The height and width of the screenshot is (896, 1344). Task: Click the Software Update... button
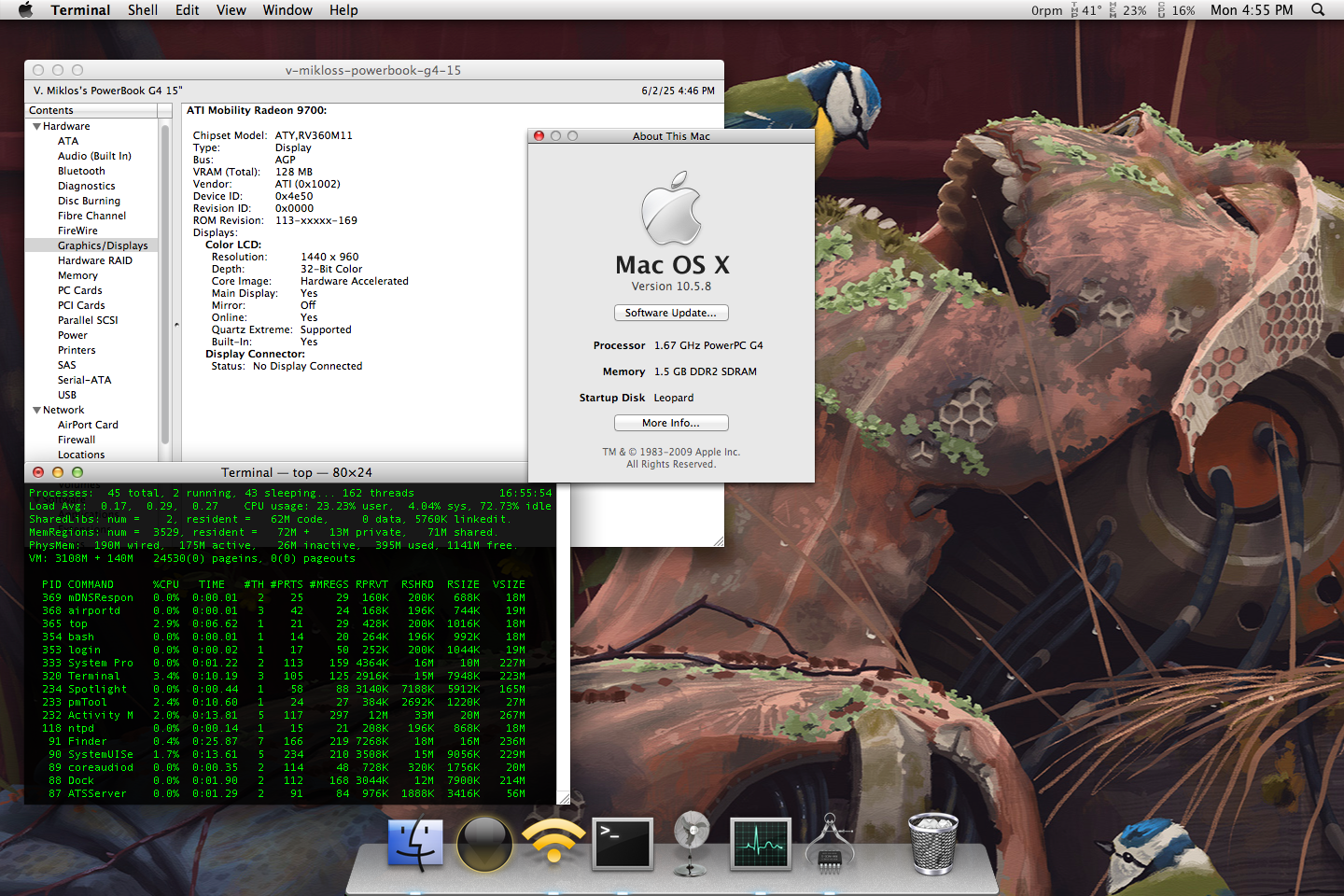pyautogui.click(x=671, y=313)
